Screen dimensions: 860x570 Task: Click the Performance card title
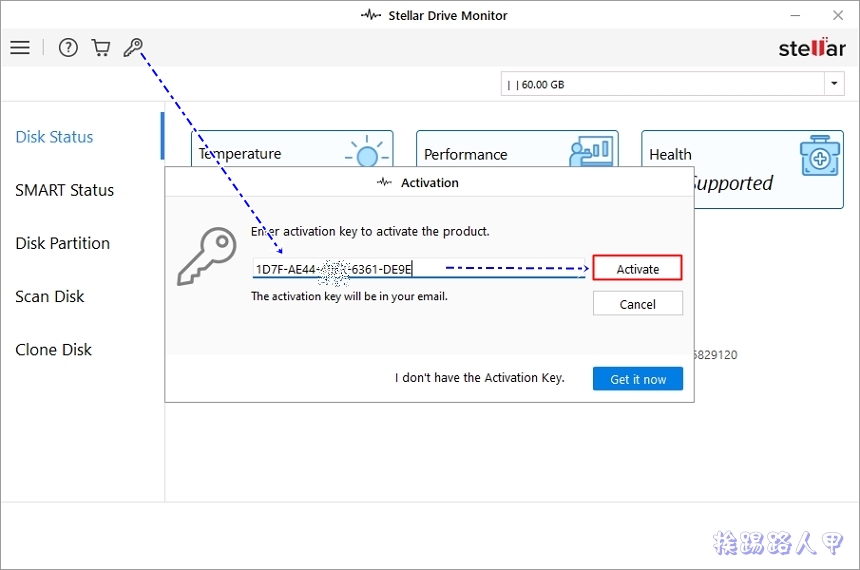[466, 155]
